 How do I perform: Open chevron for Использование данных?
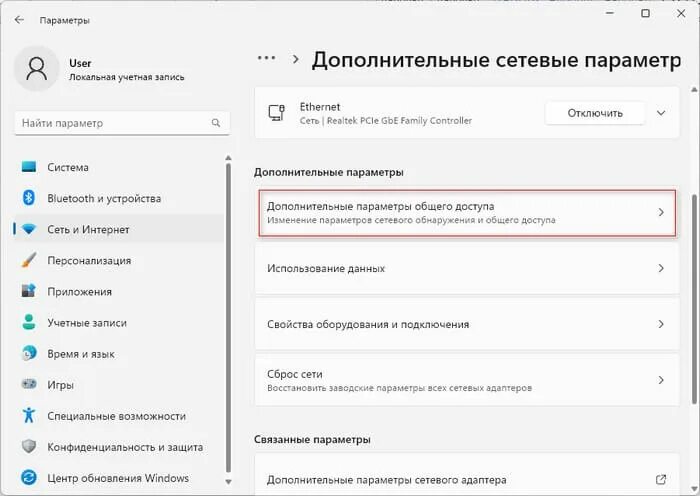[x=661, y=268]
